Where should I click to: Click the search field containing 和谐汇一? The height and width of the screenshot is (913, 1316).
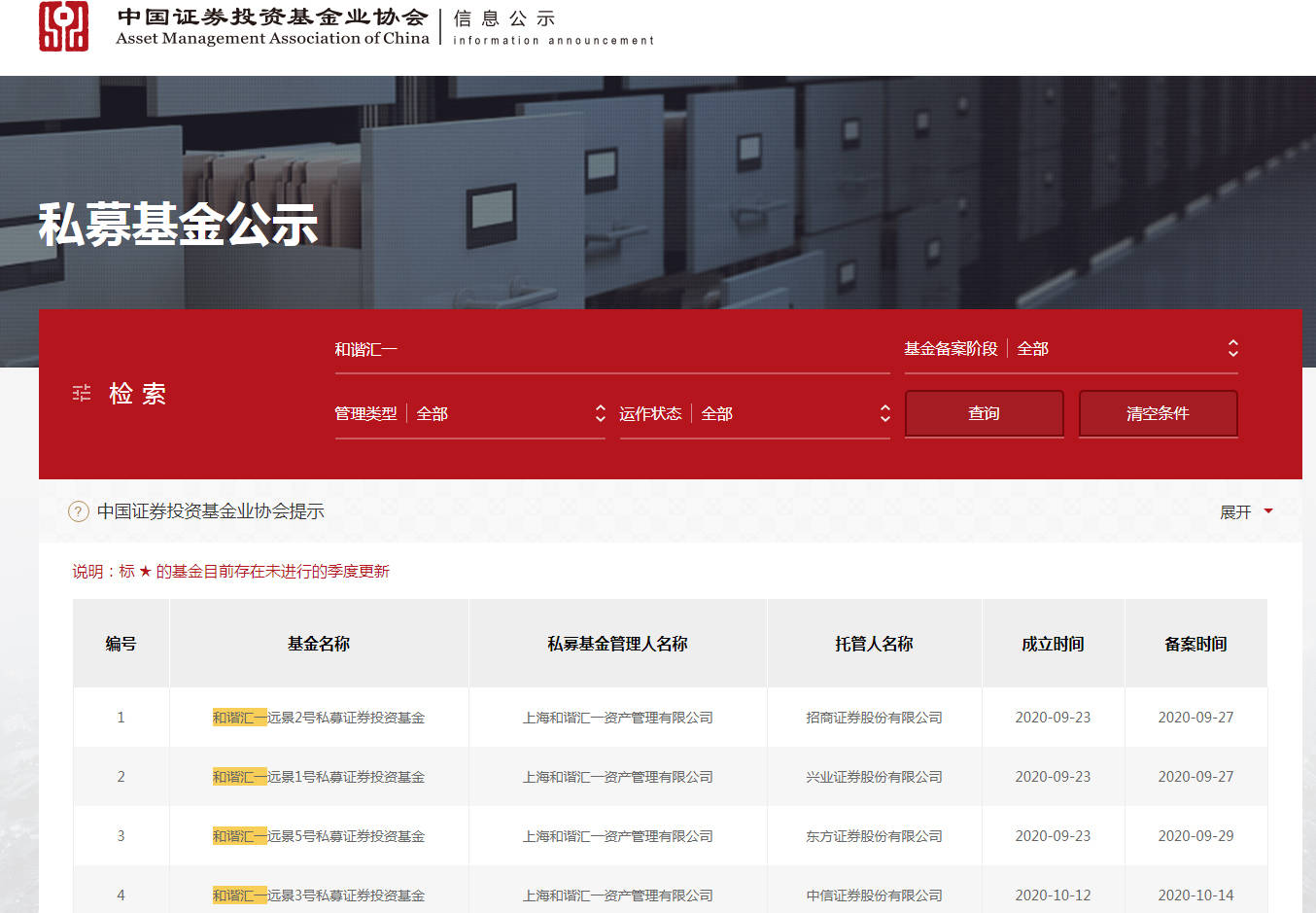[612, 350]
